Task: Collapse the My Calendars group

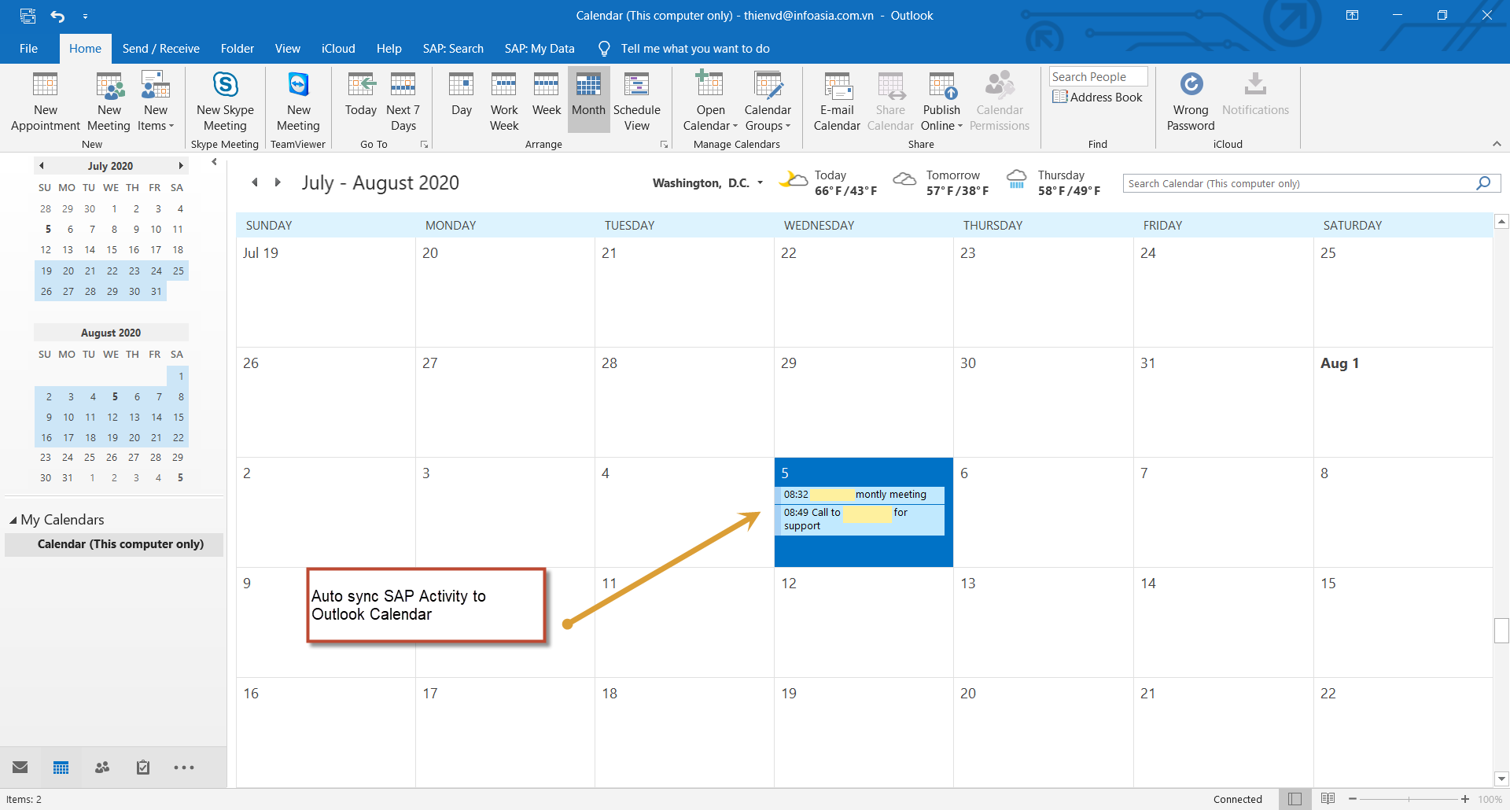Action: click(x=14, y=520)
